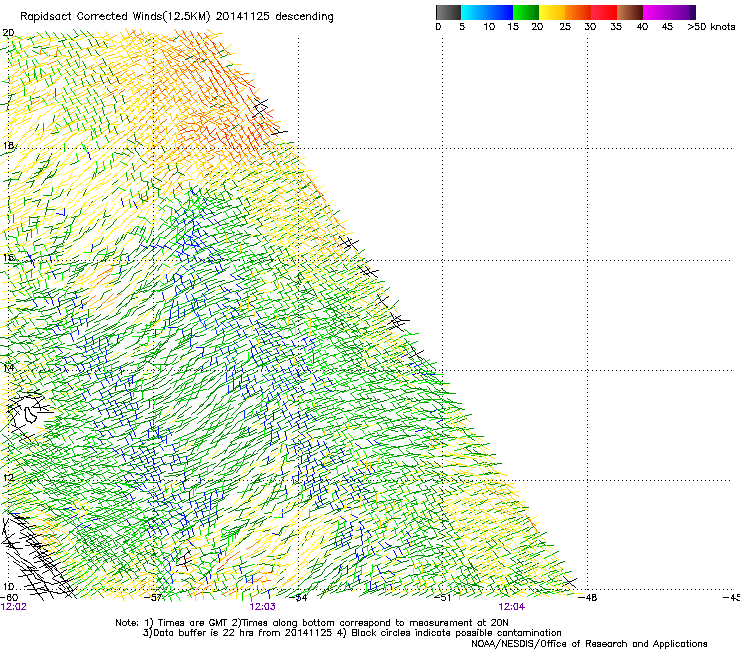Click the purple '12:03' time label
740x650 pixels.
coord(262,607)
